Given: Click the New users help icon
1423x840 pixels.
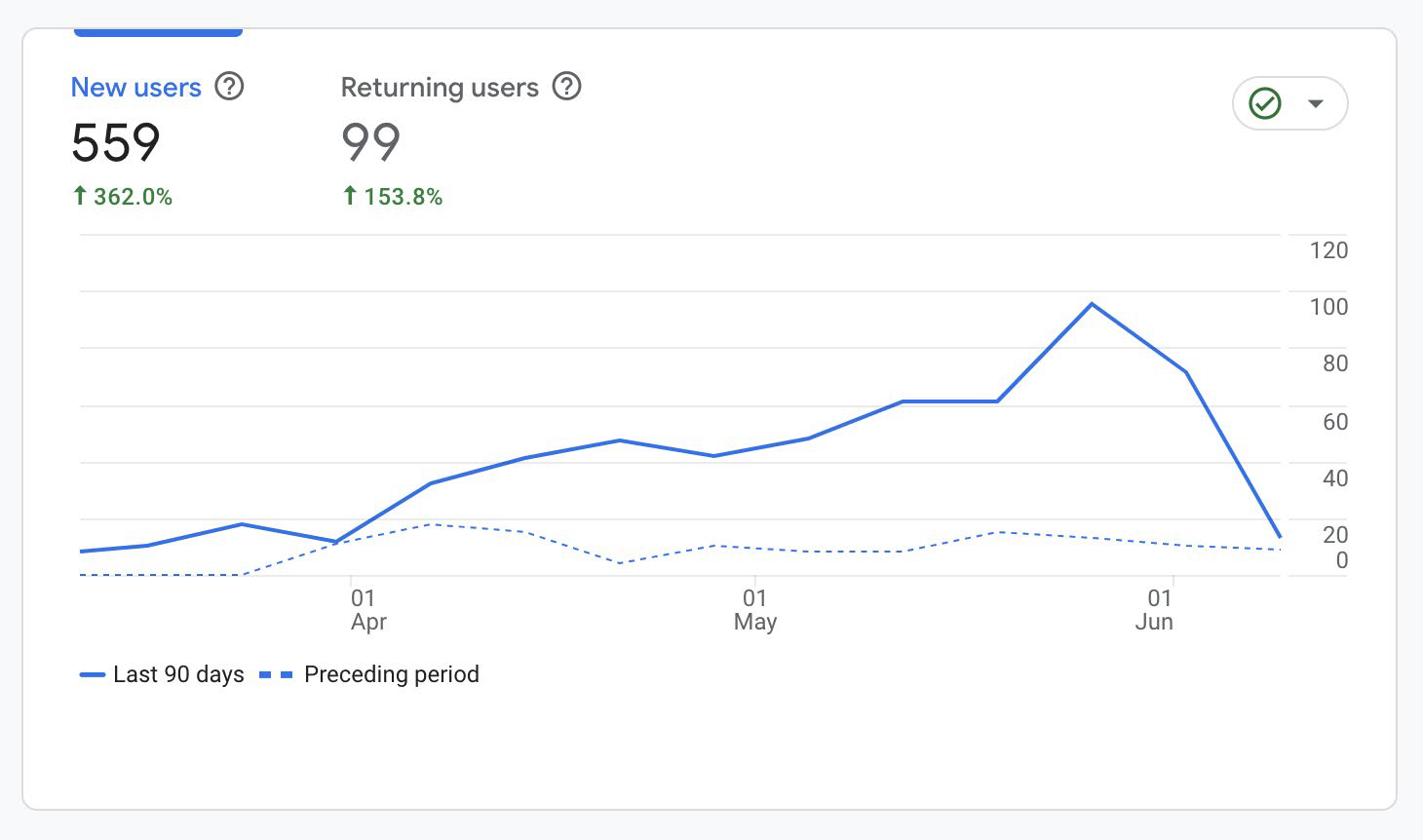Looking at the screenshot, I should [229, 87].
